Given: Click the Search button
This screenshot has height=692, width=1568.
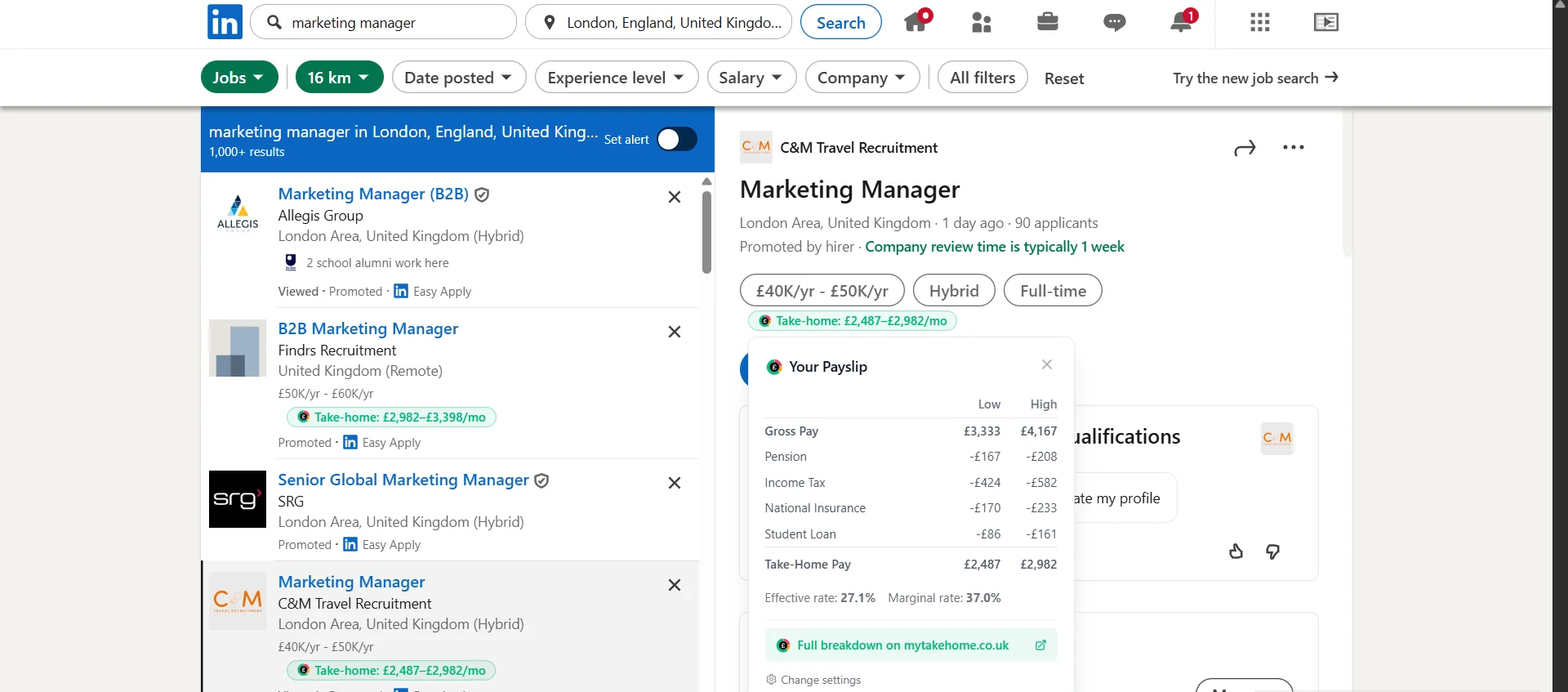Looking at the screenshot, I should [841, 22].
